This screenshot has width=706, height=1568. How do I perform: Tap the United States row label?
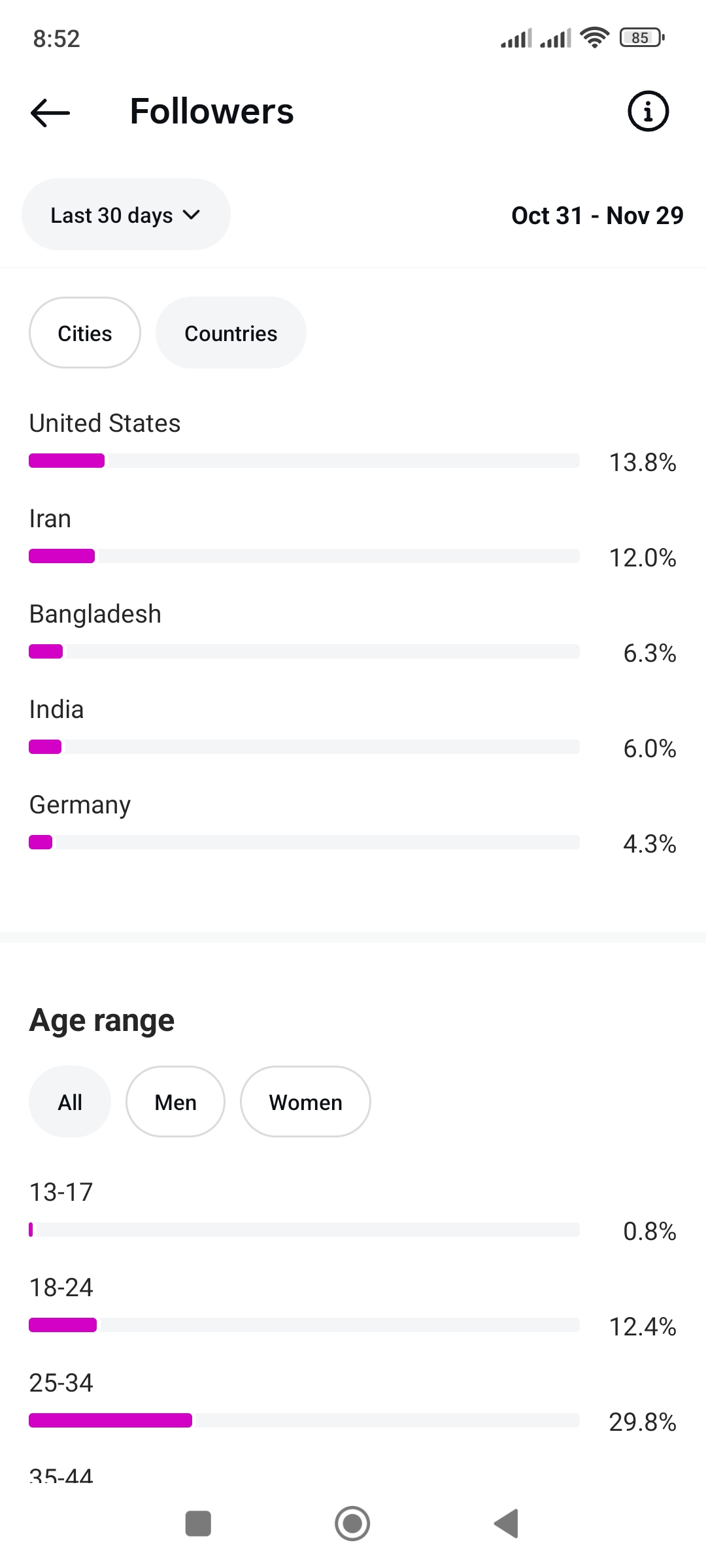(x=105, y=423)
